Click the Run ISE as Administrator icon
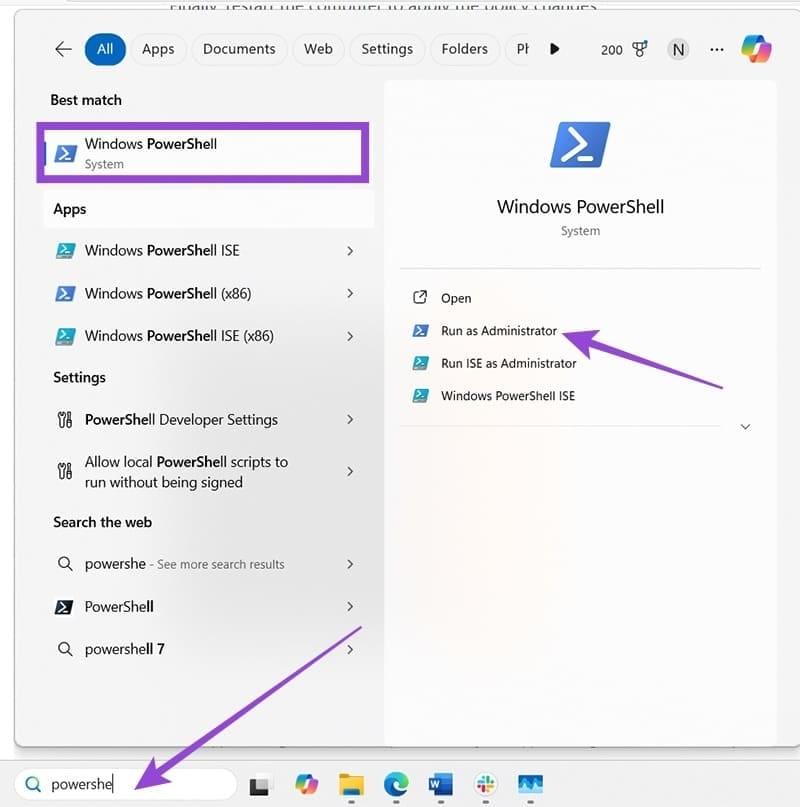 (421, 363)
